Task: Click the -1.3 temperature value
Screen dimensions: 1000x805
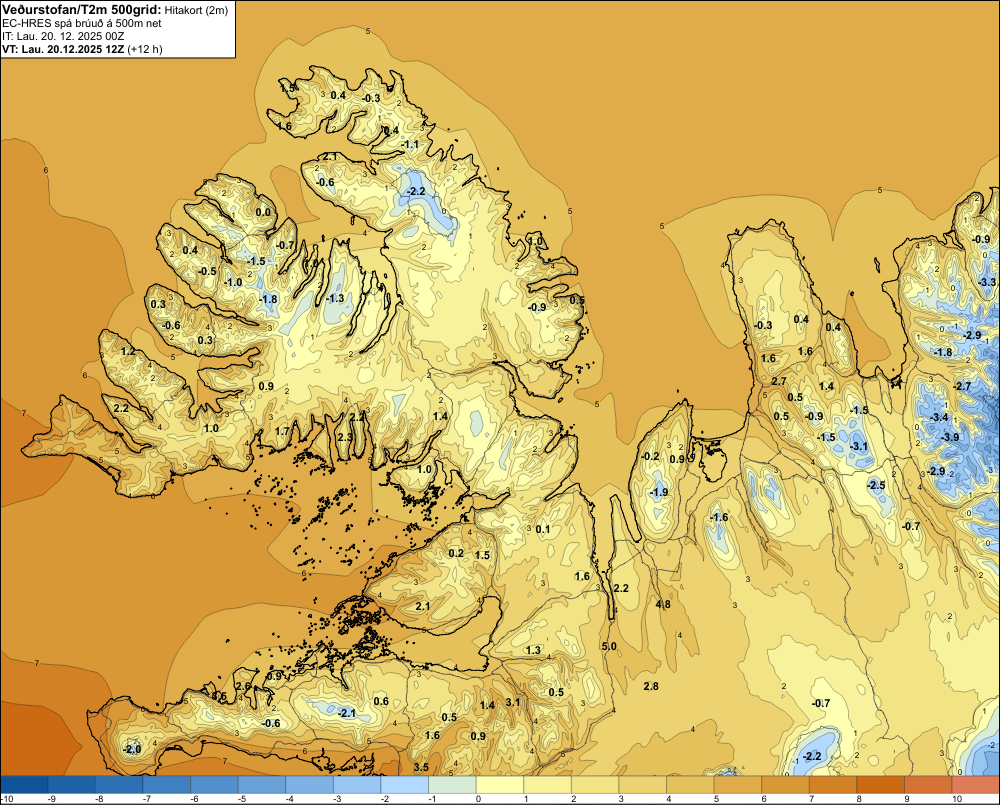Action: click(x=335, y=298)
